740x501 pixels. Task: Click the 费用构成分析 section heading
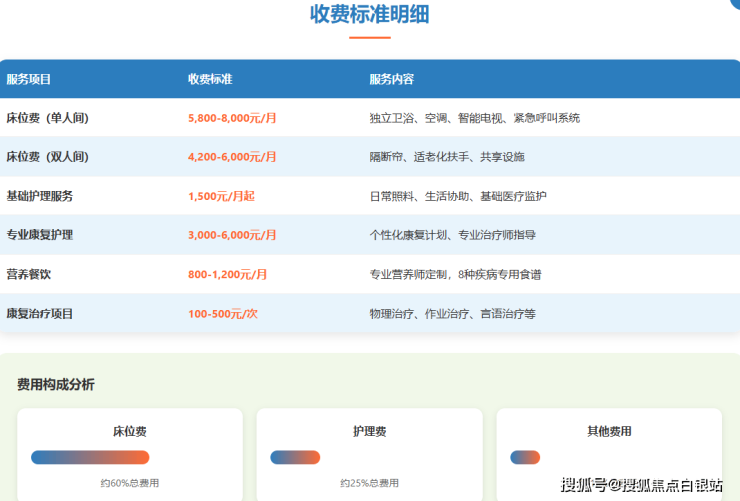56,384
